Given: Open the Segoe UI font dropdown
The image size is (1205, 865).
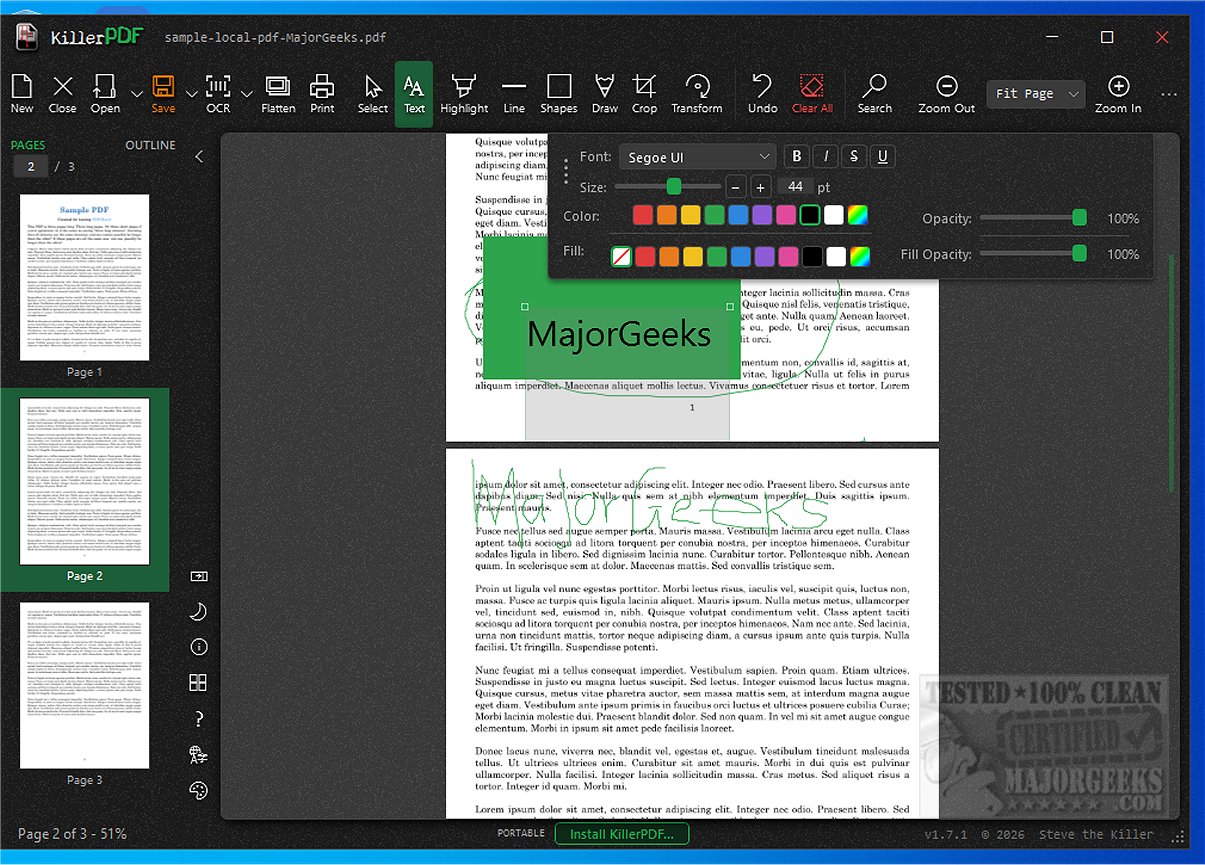Looking at the screenshot, I should point(697,157).
